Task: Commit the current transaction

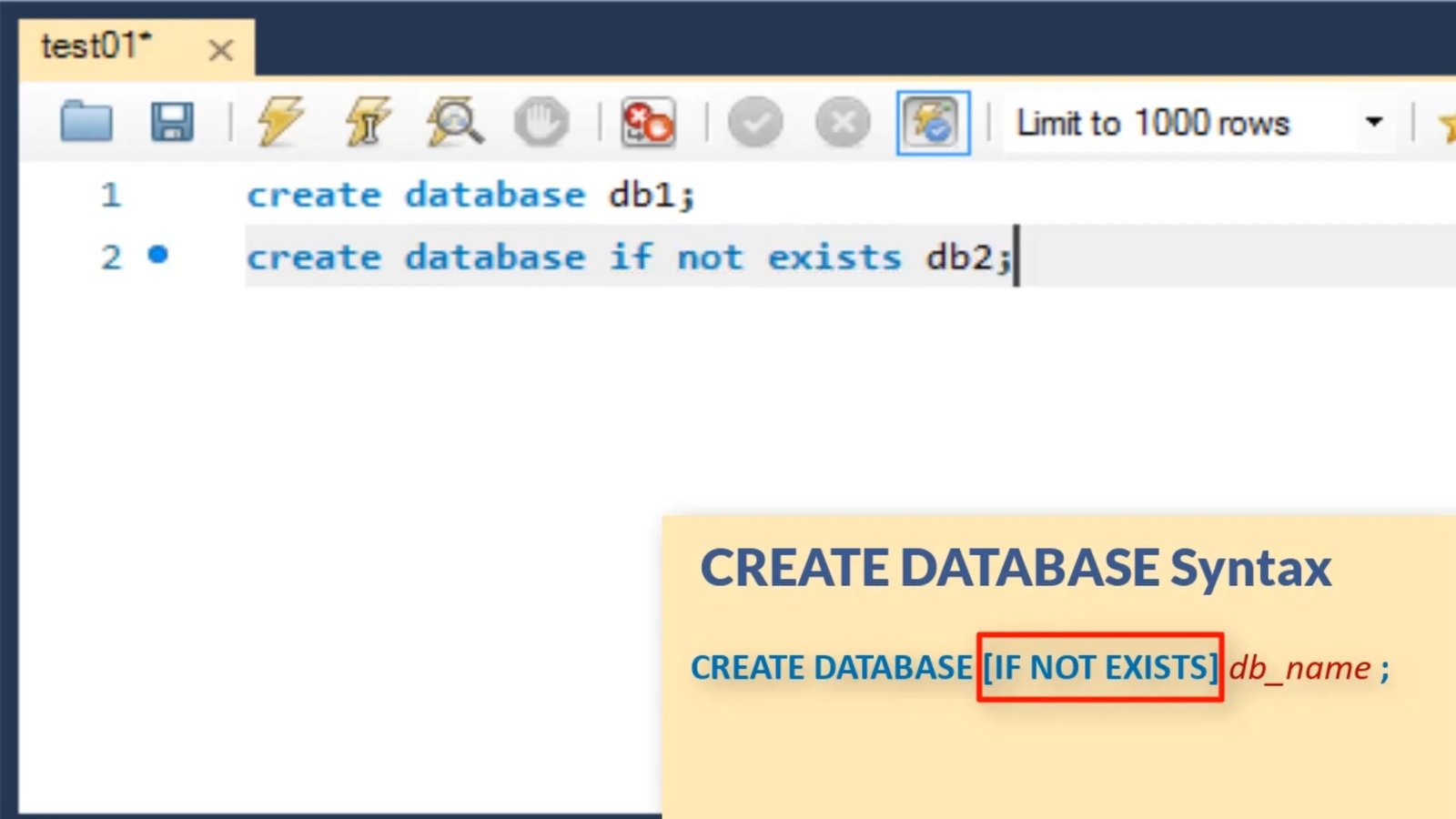Action: (x=755, y=121)
